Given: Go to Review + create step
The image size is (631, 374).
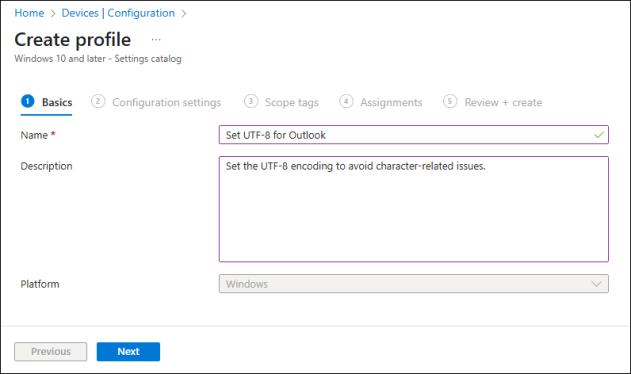Looking at the screenshot, I should point(493,102).
